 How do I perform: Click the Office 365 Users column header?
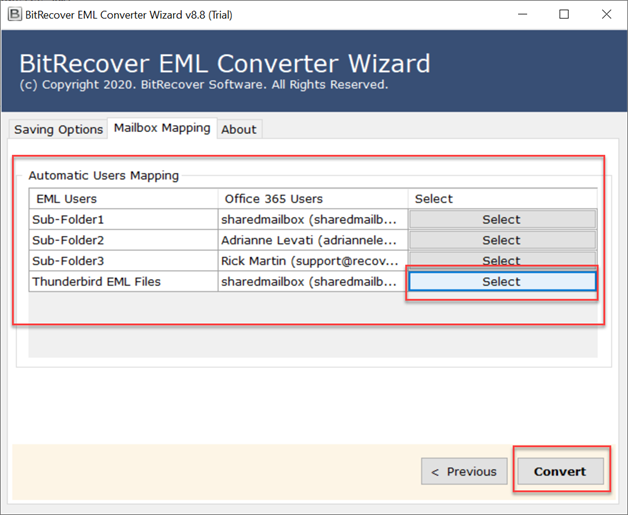click(313, 199)
